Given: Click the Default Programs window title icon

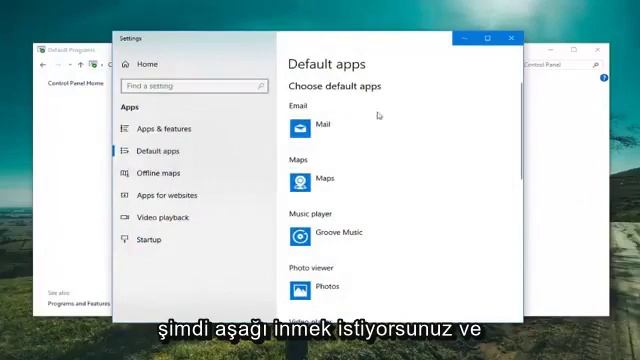Looking at the screenshot, I should click(x=41, y=50).
